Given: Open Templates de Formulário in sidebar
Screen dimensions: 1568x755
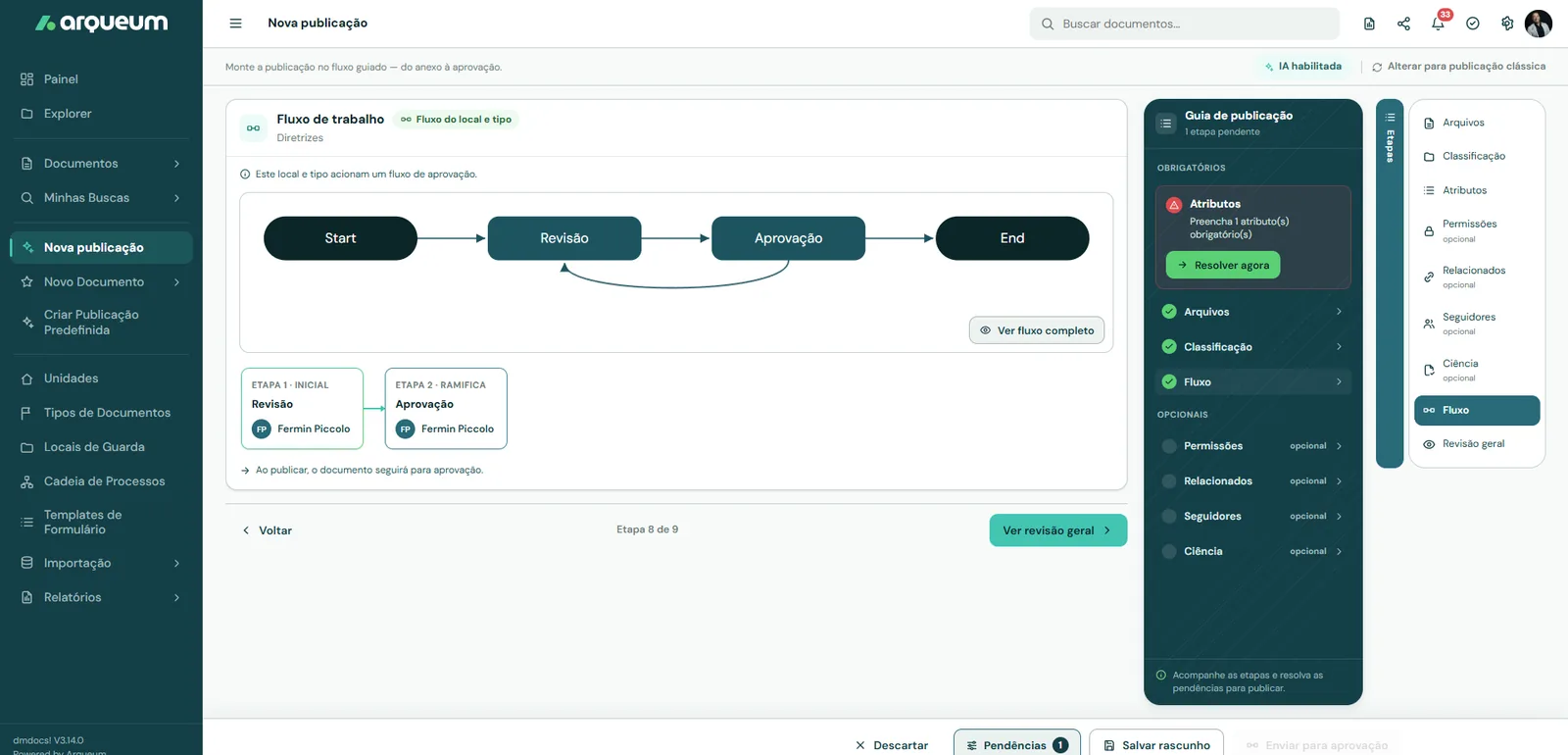Looking at the screenshot, I should click(101, 522).
